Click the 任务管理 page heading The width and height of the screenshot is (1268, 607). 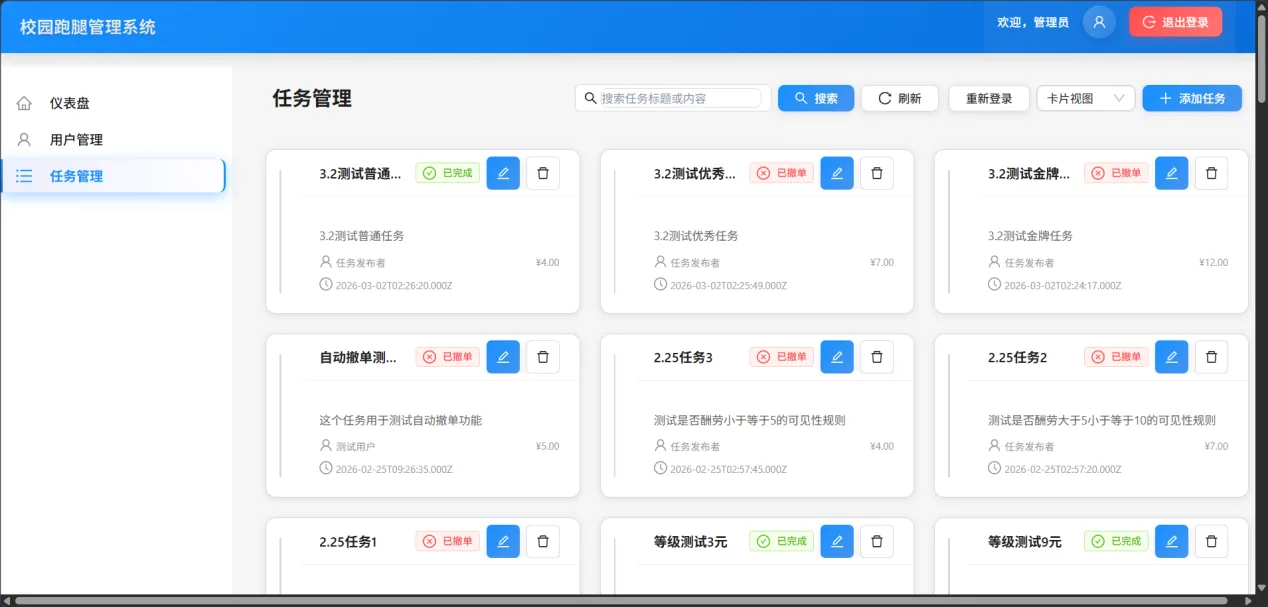coord(312,98)
